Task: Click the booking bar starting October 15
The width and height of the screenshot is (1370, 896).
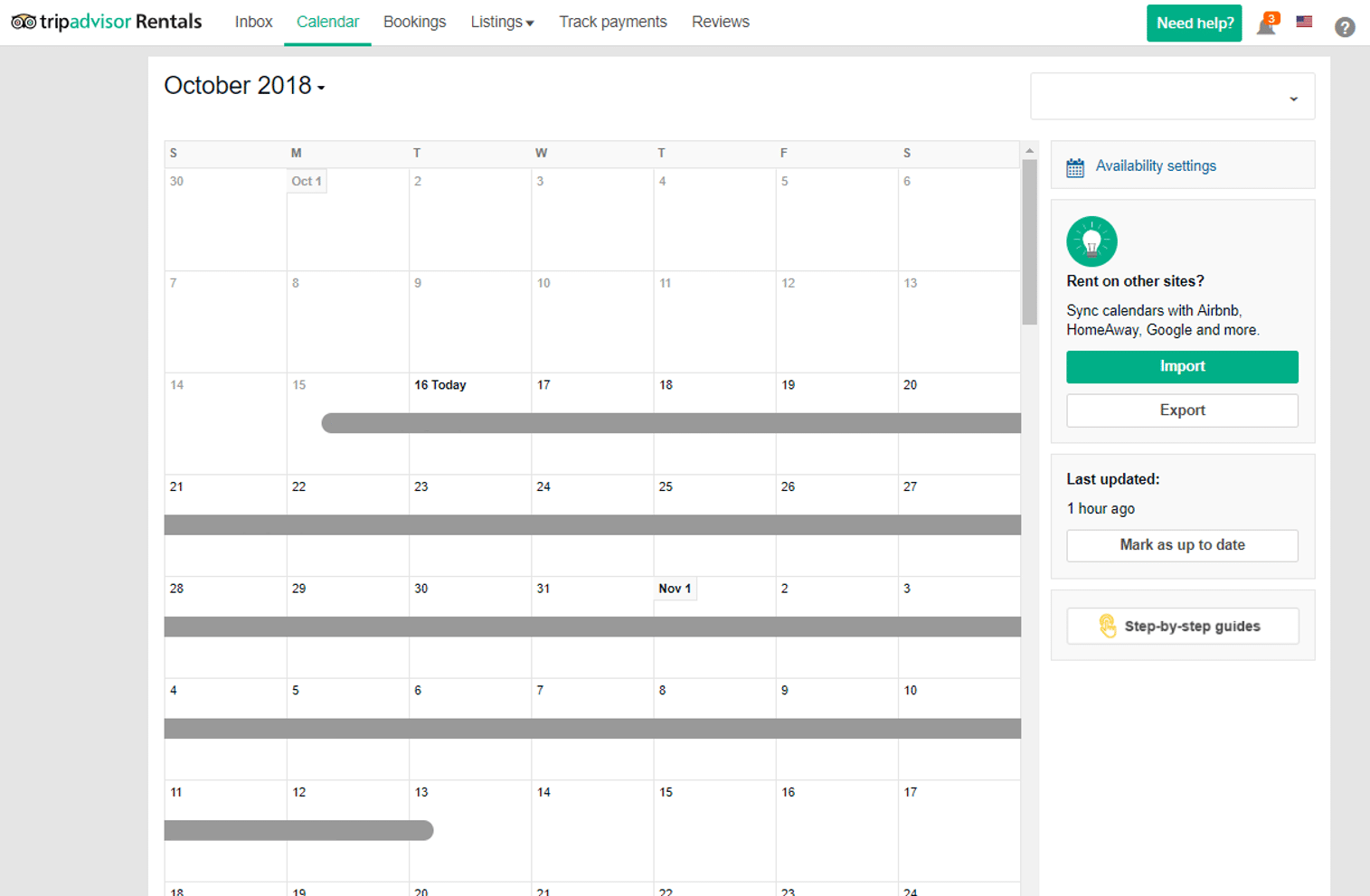Action: coord(671,423)
